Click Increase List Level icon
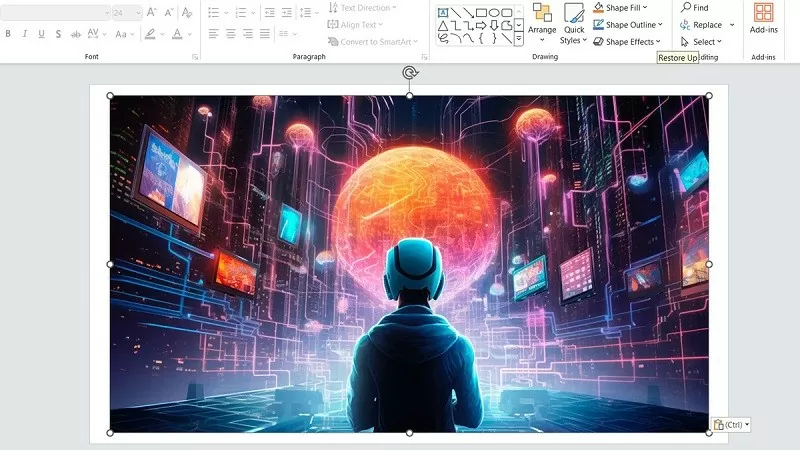The image size is (800, 450). point(287,12)
